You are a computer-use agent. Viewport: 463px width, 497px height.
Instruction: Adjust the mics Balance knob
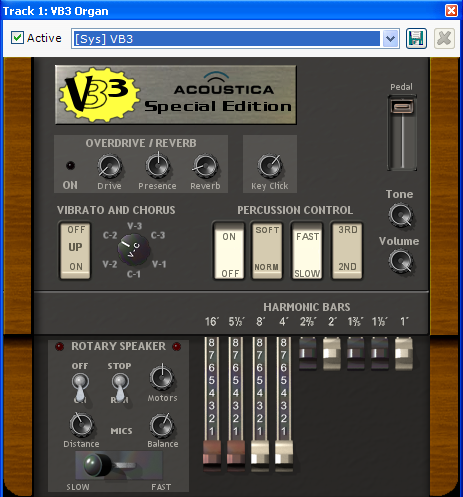pos(162,426)
